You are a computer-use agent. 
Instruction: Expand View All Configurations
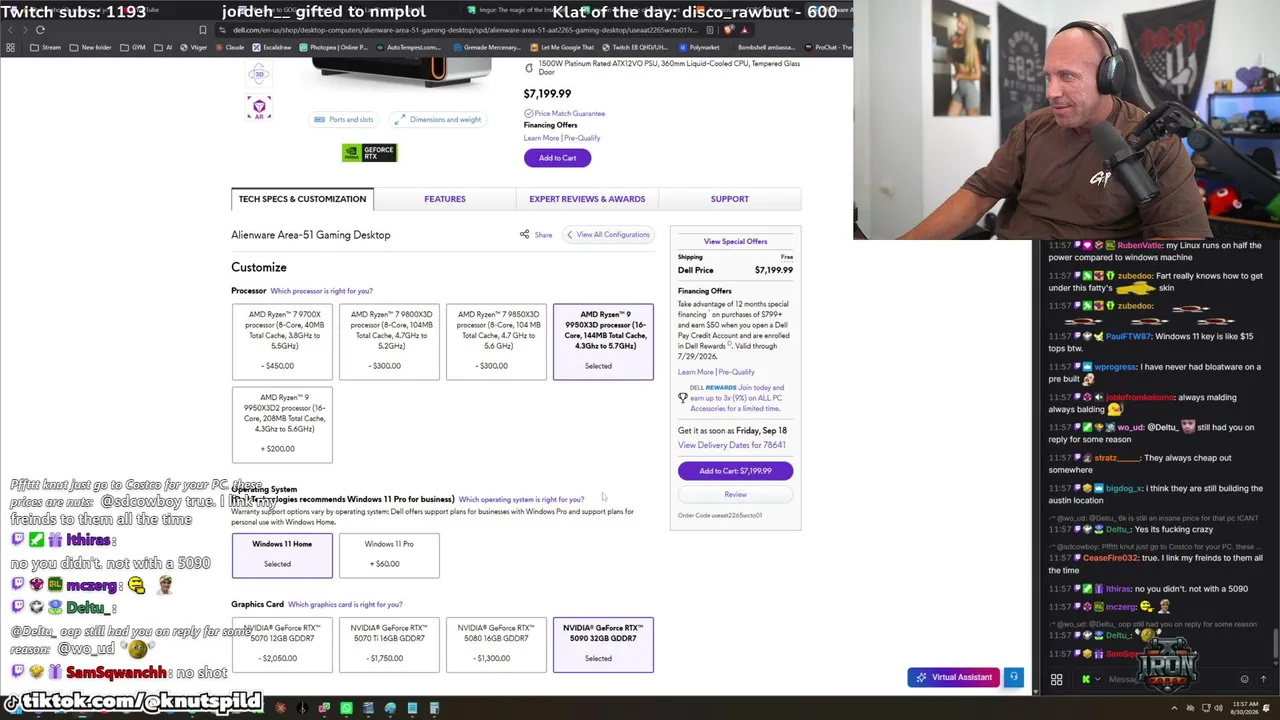609,235
